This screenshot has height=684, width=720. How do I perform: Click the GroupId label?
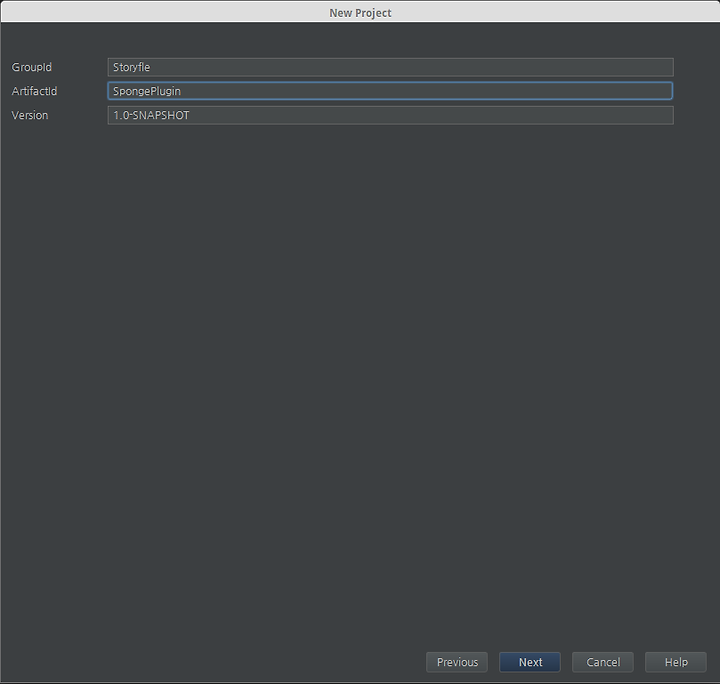tap(32, 67)
